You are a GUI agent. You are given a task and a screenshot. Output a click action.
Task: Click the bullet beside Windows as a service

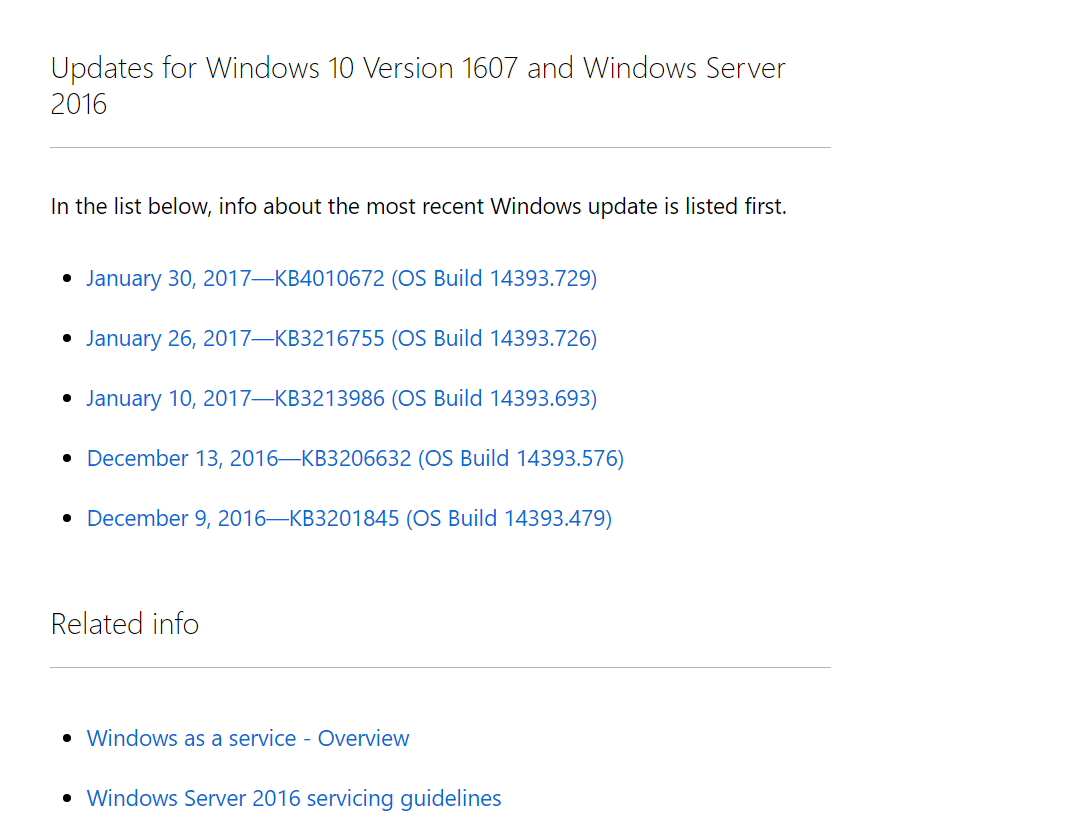click(x=67, y=738)
